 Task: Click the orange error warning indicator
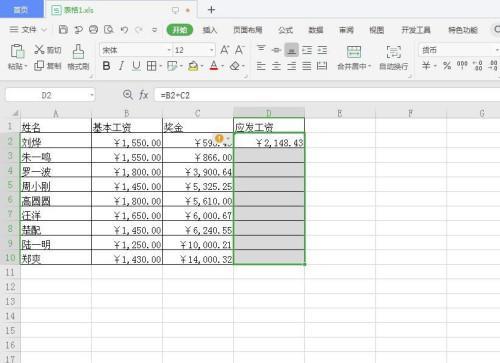[219, 138]
